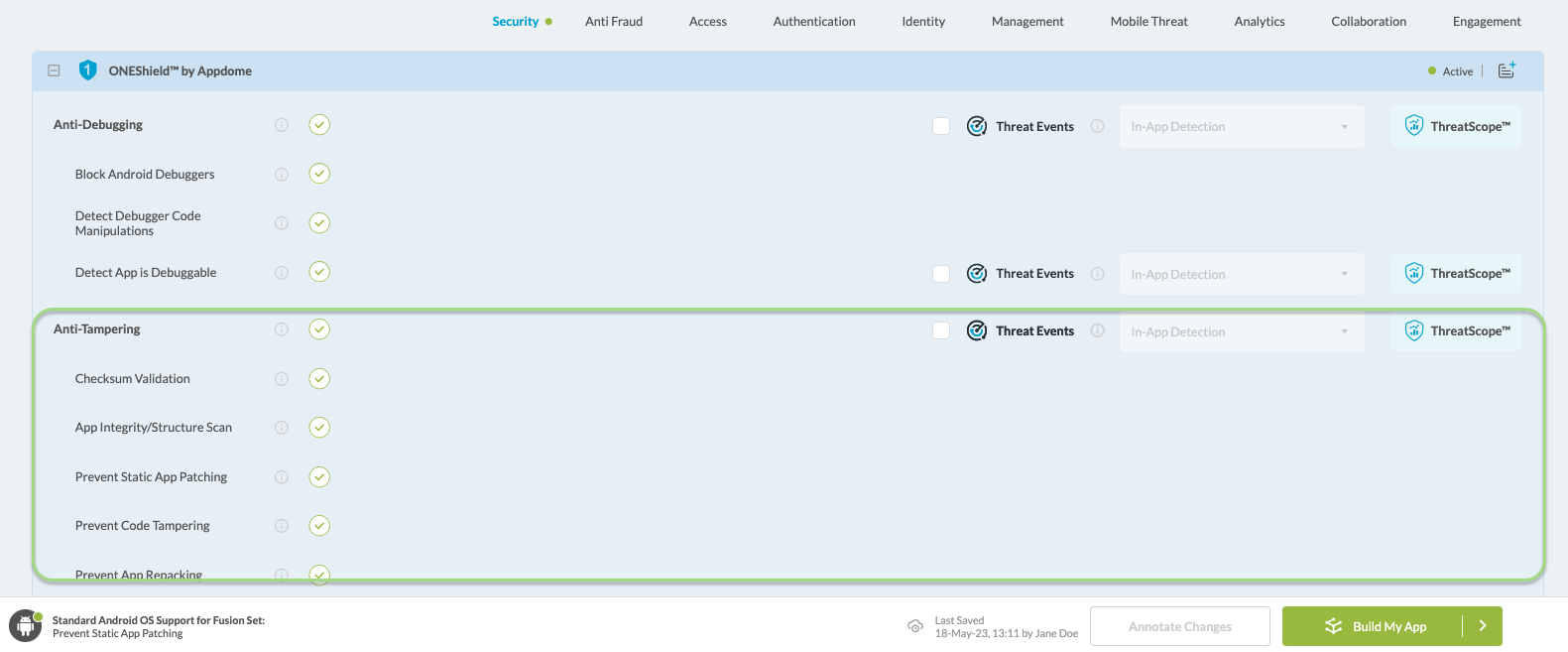The width and height of the screenshot is (1568, 652).
Task: Click info icon next to Detect App is Debuggable Threat Events
Action: [x=1098, y=274]
